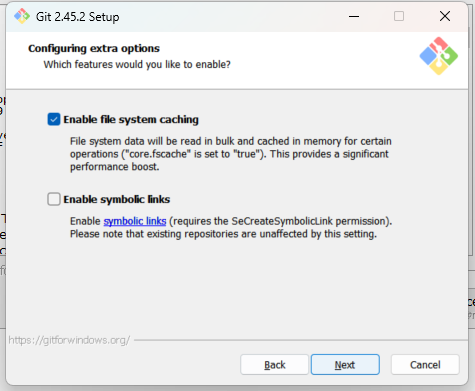Close the Git 2.45.2 Setup dialog
The height and width of the screenshot is (391, 475).
point(445,16)
